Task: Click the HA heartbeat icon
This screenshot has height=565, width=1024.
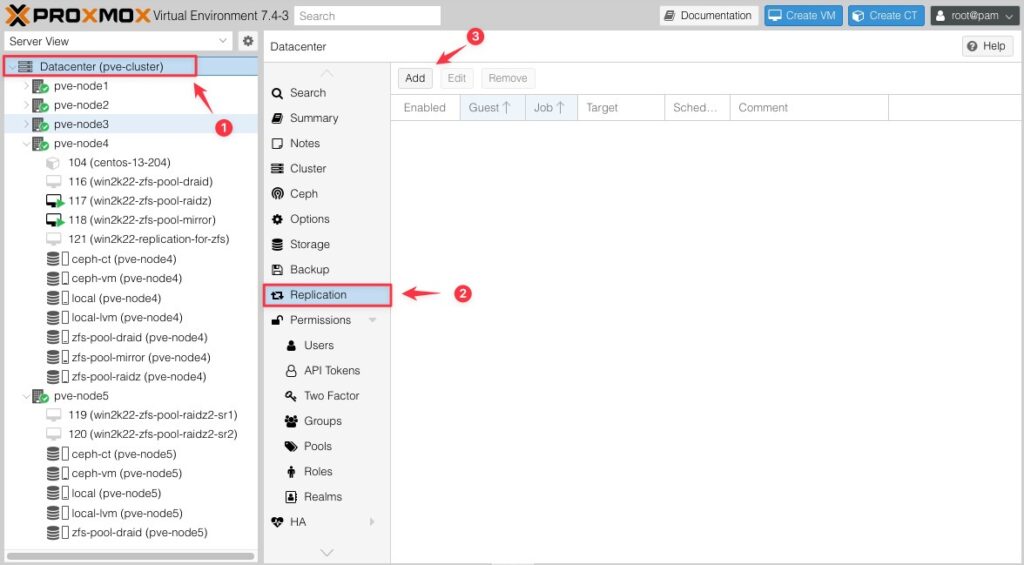Action: [x=278, y=522]
